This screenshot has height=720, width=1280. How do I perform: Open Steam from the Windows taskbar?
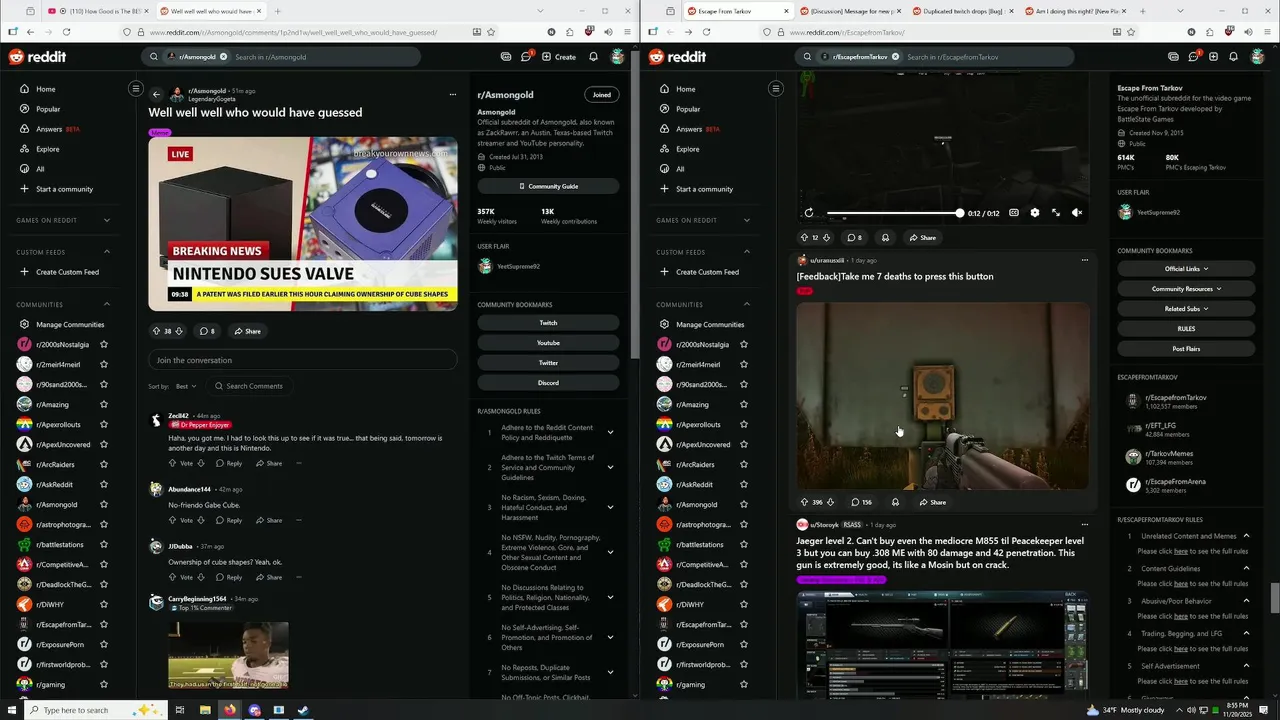pos(303,710)
